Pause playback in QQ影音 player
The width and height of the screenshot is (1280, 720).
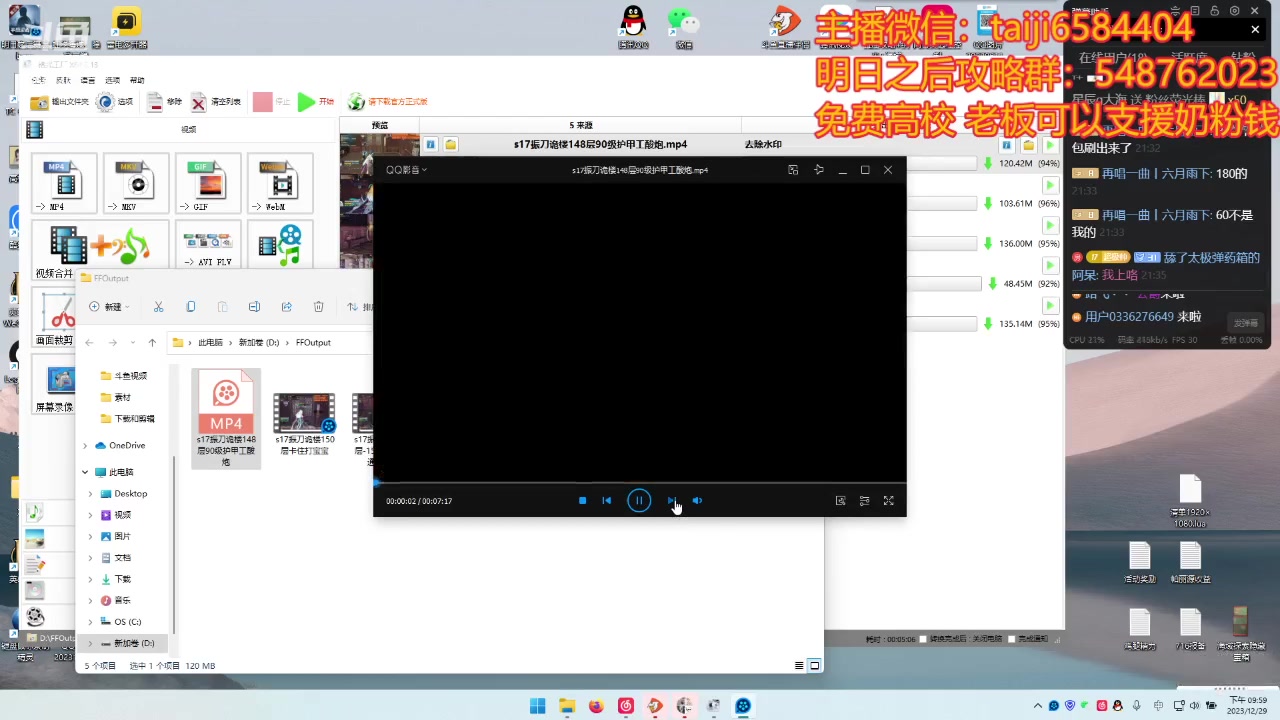pos(639,500)
